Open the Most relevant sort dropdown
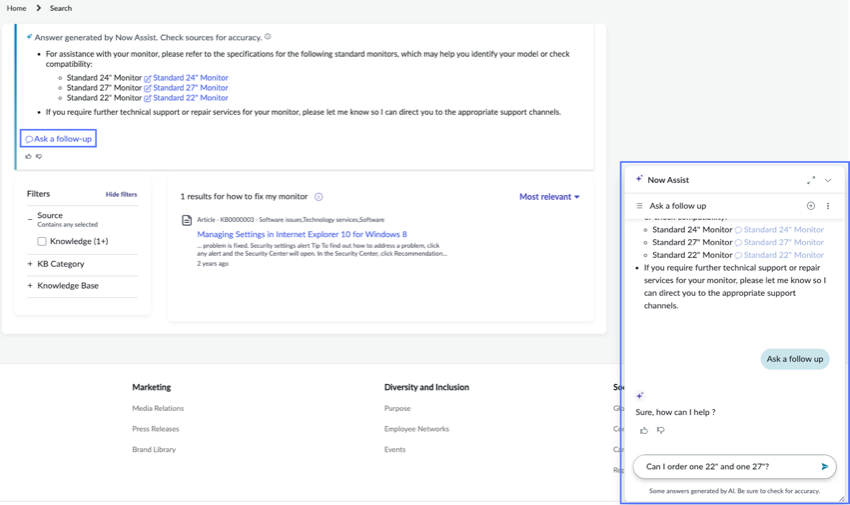Viewport: 850px width, 505px height. (x=549, y=197)
